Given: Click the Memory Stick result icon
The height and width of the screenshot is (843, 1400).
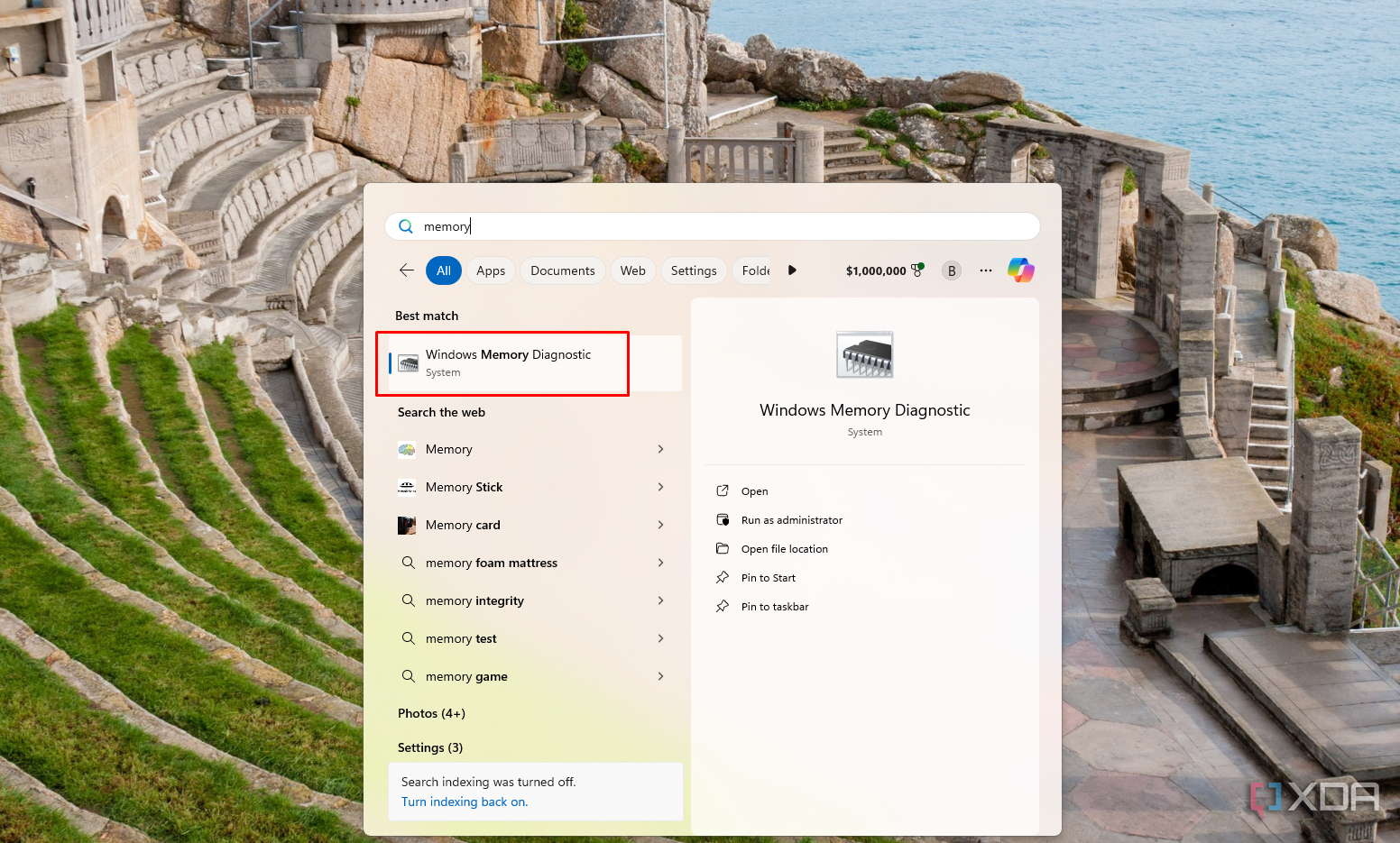Looking at the screenshot, I should click(407, 487).
